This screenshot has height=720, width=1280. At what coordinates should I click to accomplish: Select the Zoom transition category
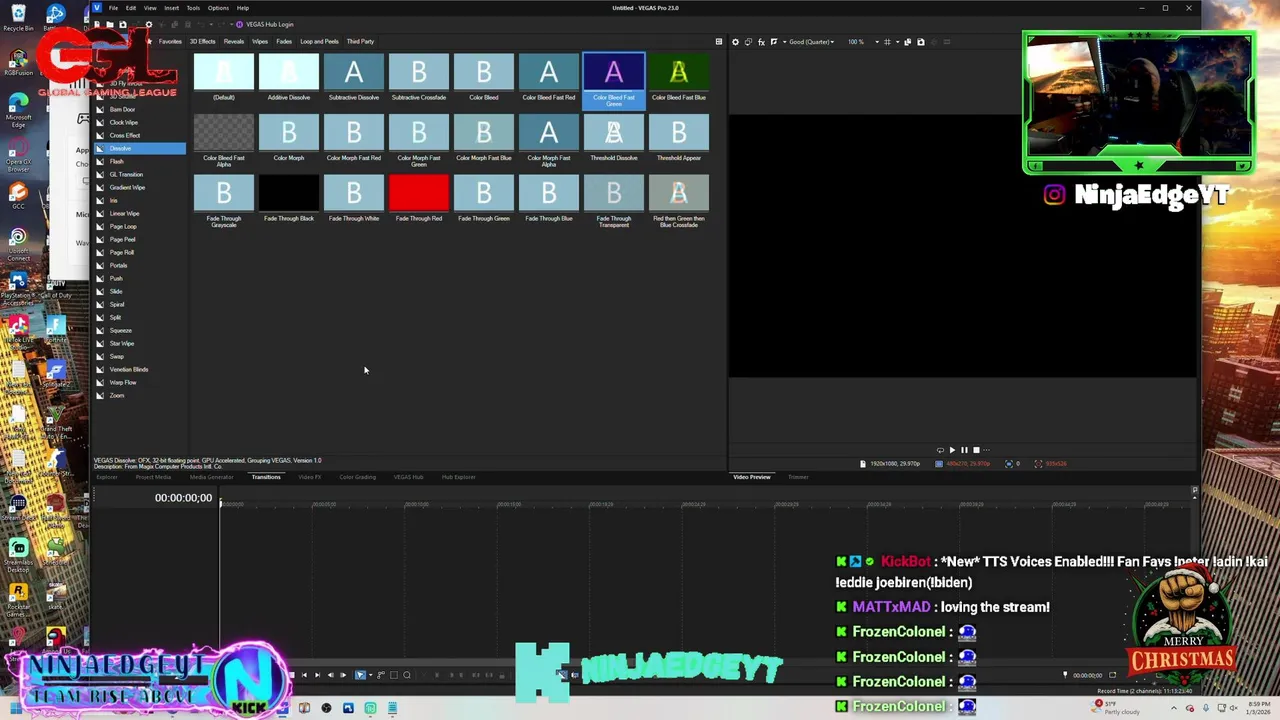tap(116, 395)
